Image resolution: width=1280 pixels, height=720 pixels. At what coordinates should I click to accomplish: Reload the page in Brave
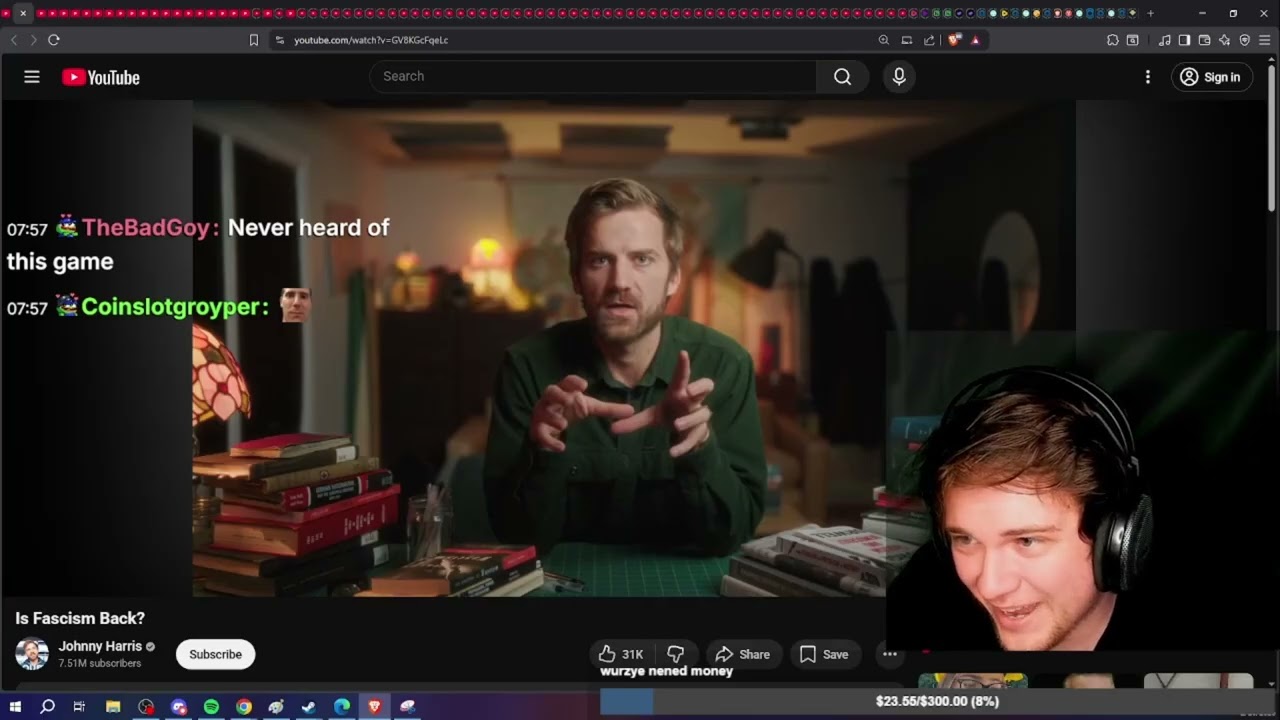54,40
